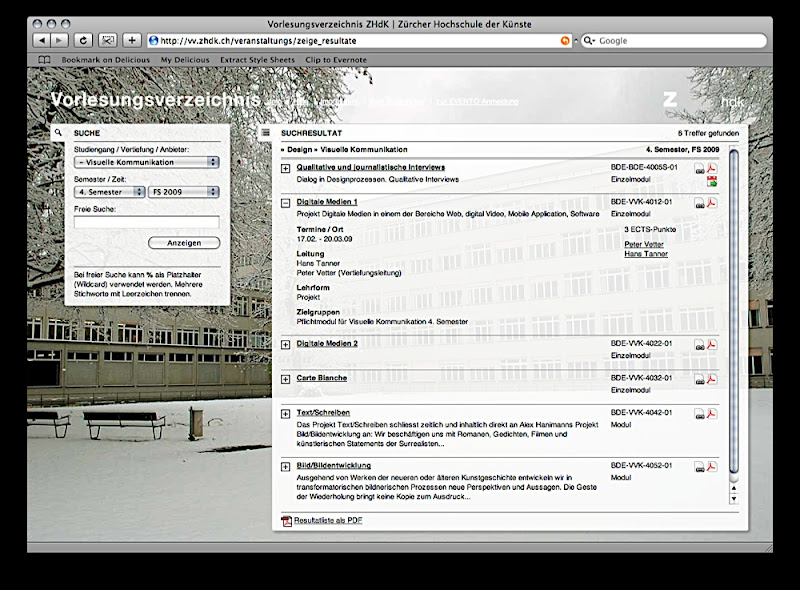This screenshot has height=590, width=800.
Task: Click Clip to Evernote bookmarklet
Action: [336, 60]
